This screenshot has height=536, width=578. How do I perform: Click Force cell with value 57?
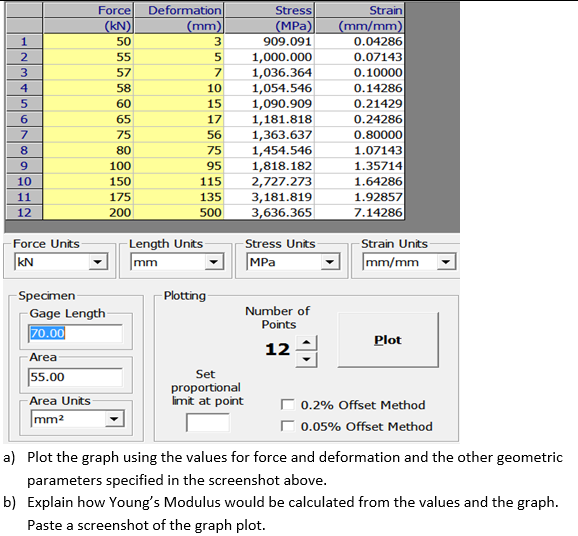[88, 72]
